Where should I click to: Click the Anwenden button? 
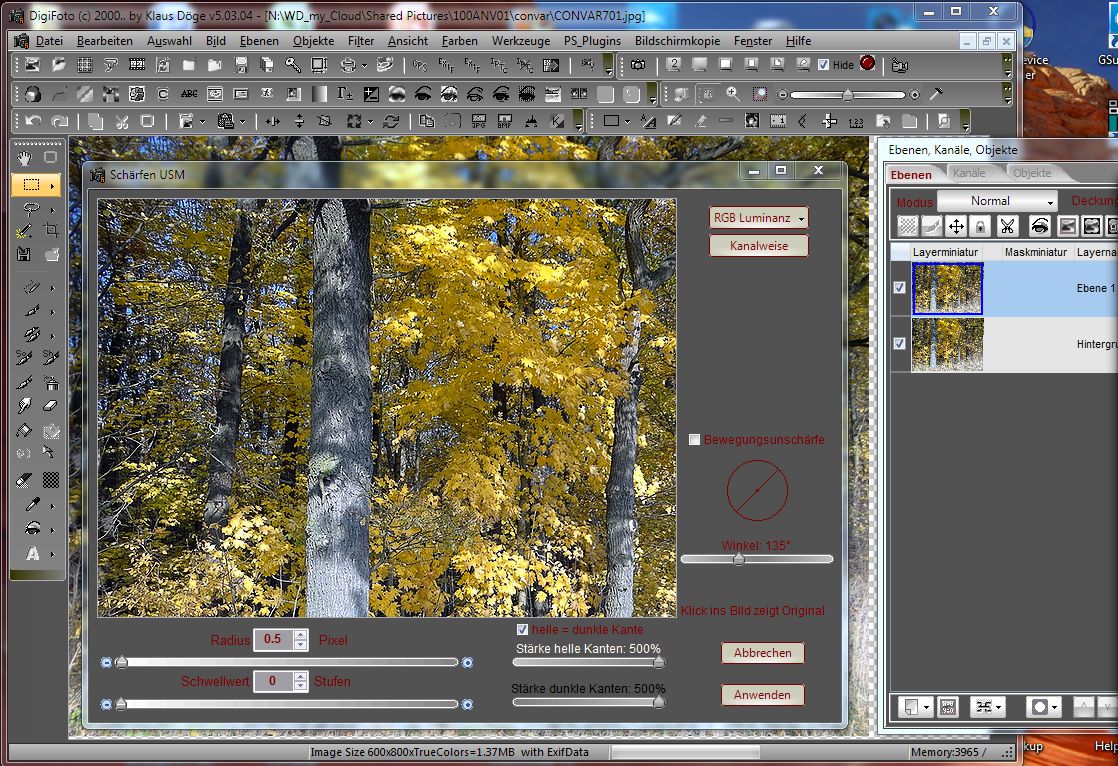(762, 694)
